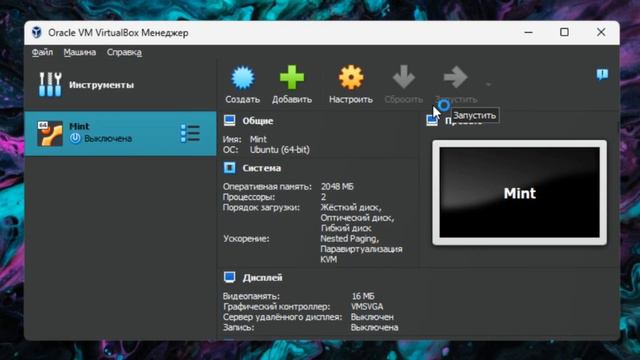
Task: Click the Mint preview thumbnail
Action: [519, 193]
